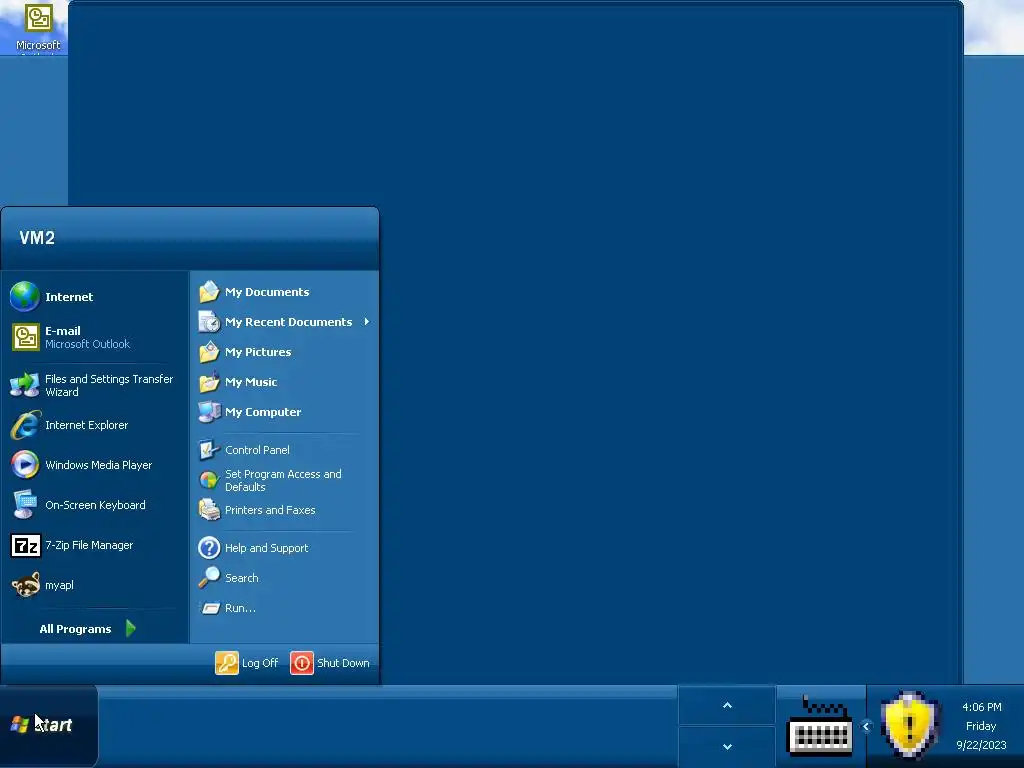1024x768 pixels.
Task: Click the All Programs label
Action: [75, 629]
